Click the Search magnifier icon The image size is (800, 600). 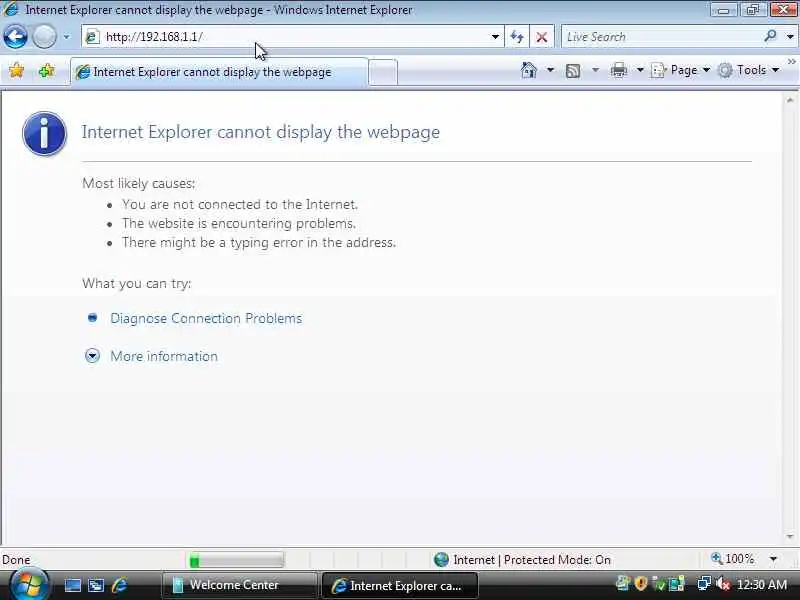pyautogui.click(x=770, y=36)
